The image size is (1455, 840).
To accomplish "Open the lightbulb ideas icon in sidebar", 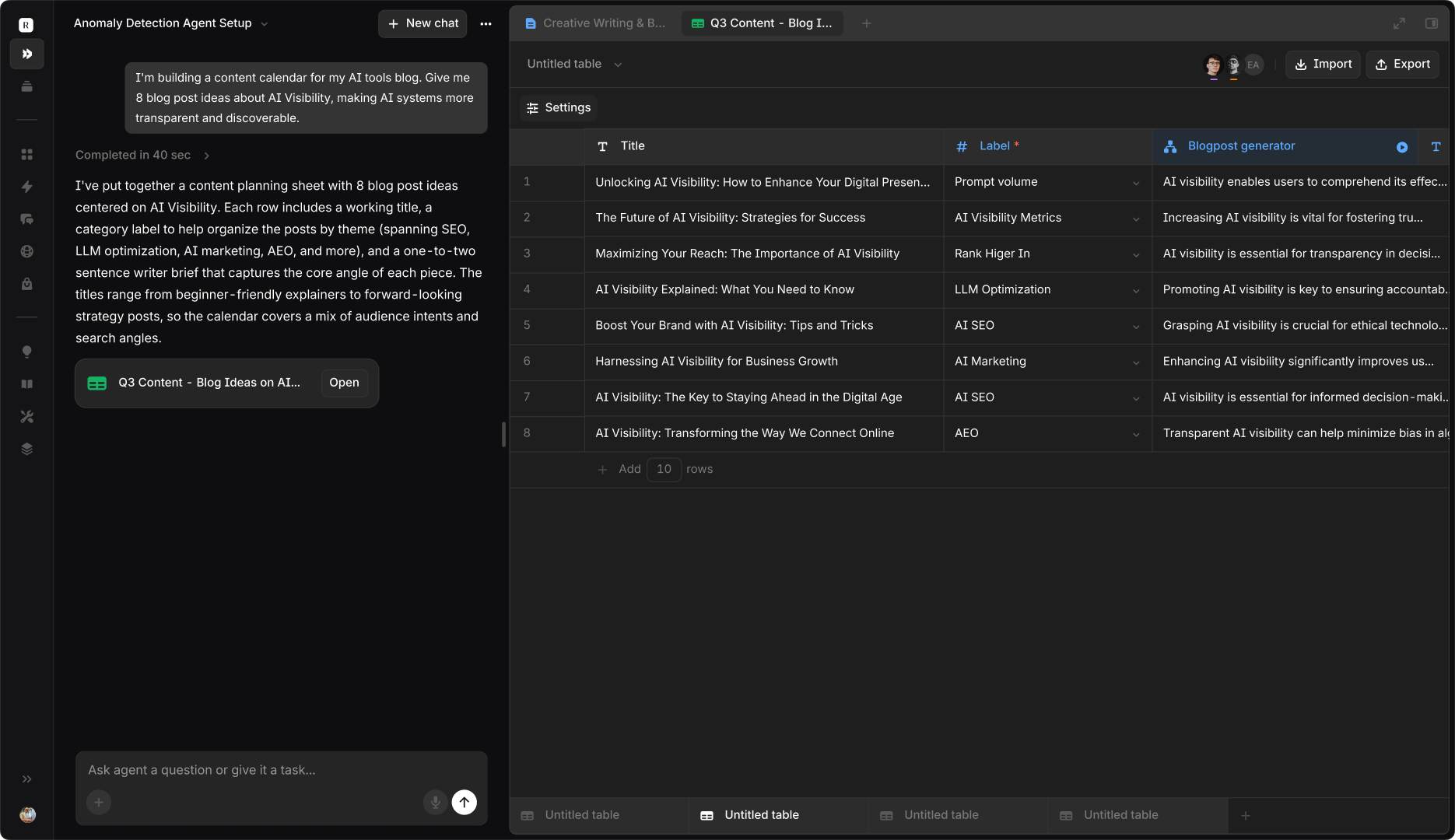I will tap(26, 352).
